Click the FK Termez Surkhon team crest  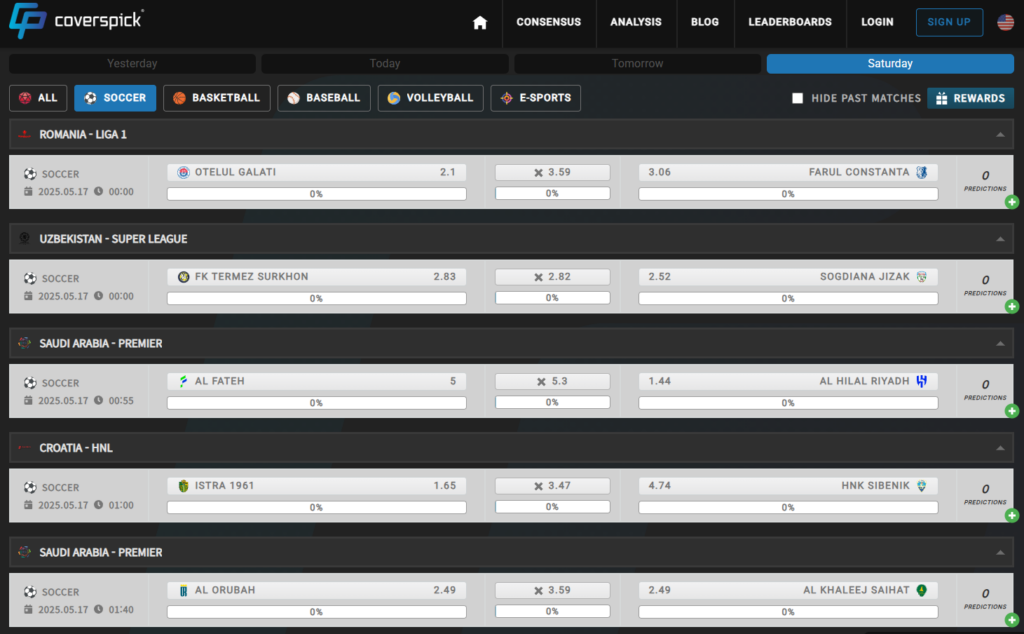click(x=184, y=277)
